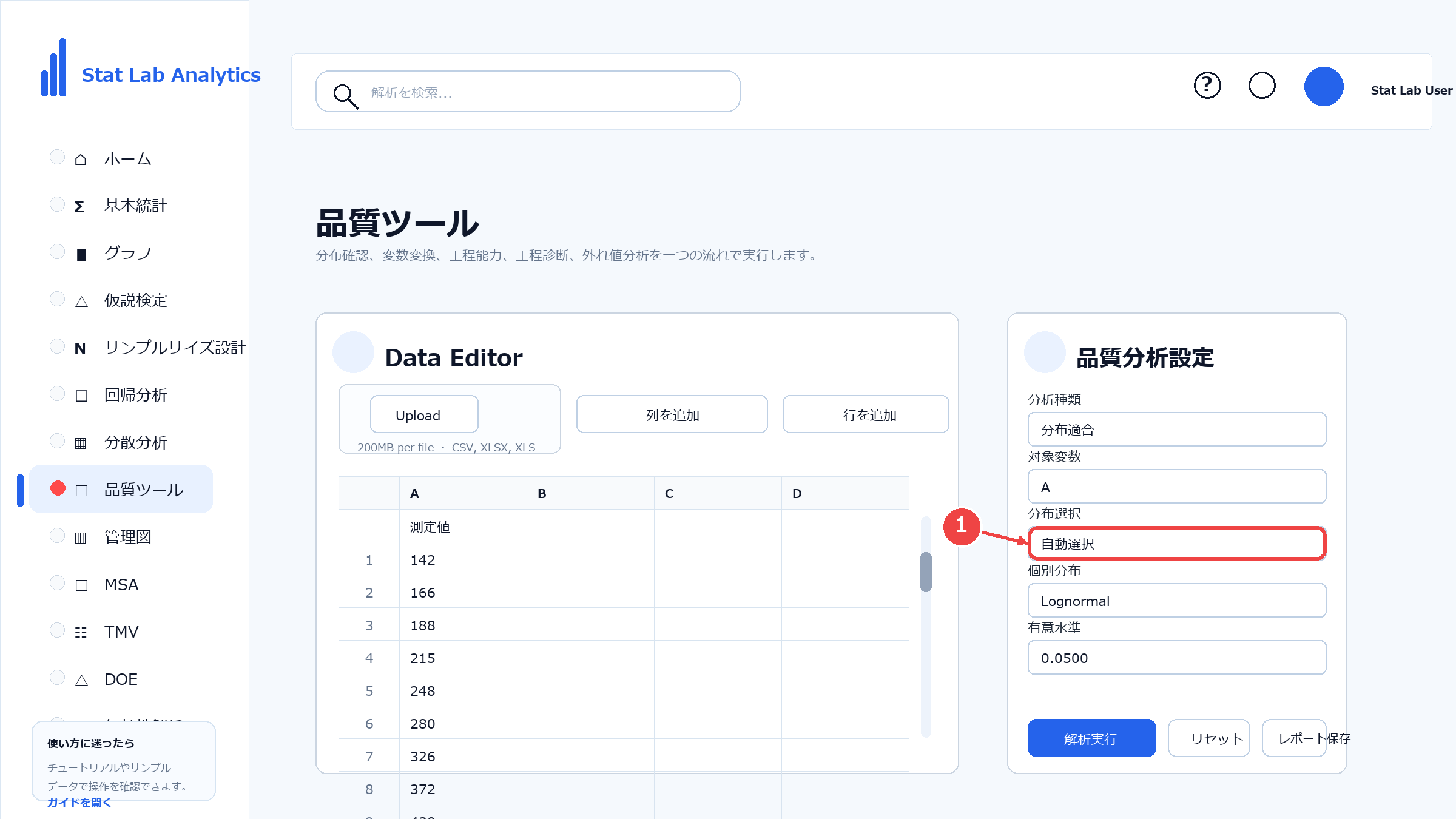Select the 管理図 radio indicator
The height and width of the screenshot is (819, 1456).
[57, 536]
